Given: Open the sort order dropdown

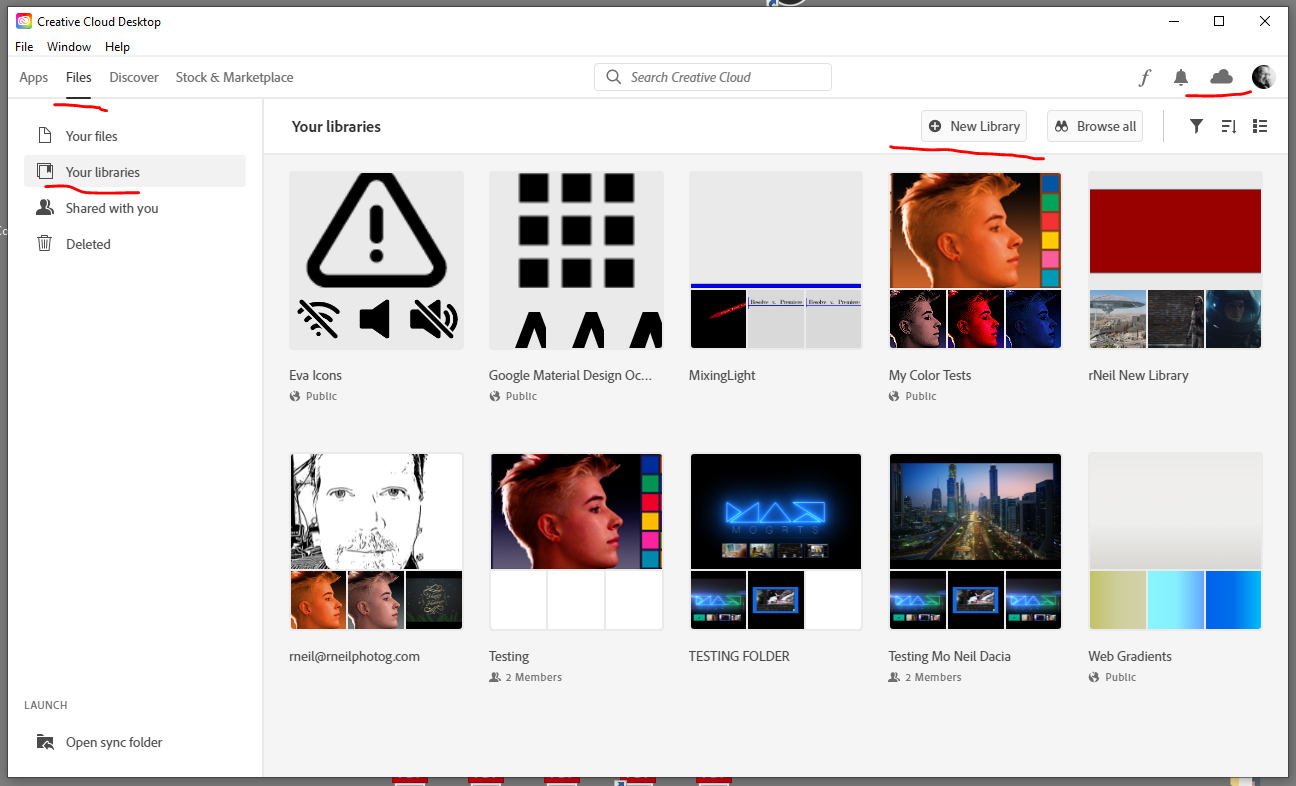Looking at the screenshot, I should (1228, 126).
